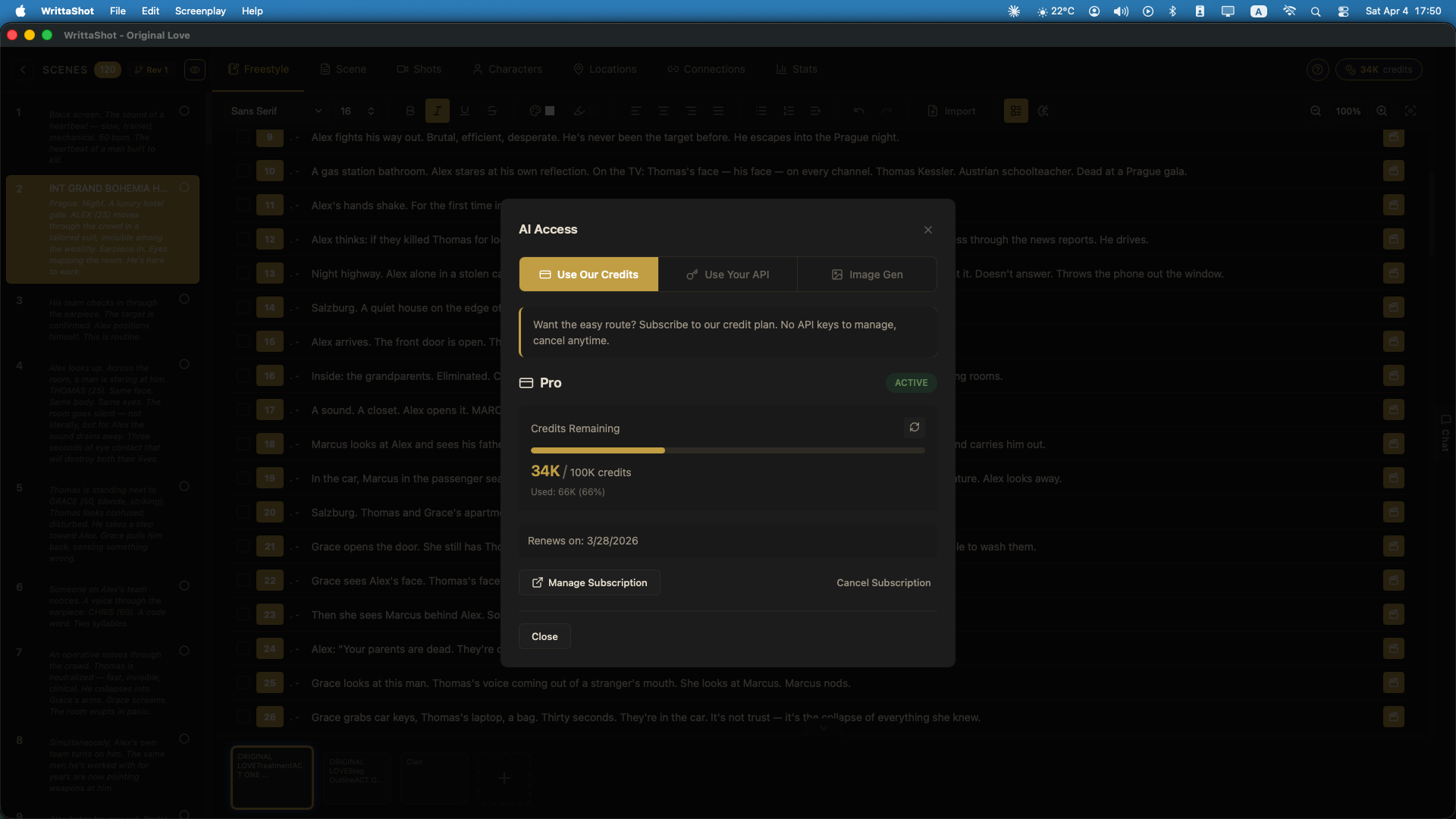
Task: Click Manage Subscription button
Action: [x=589, y=582]
